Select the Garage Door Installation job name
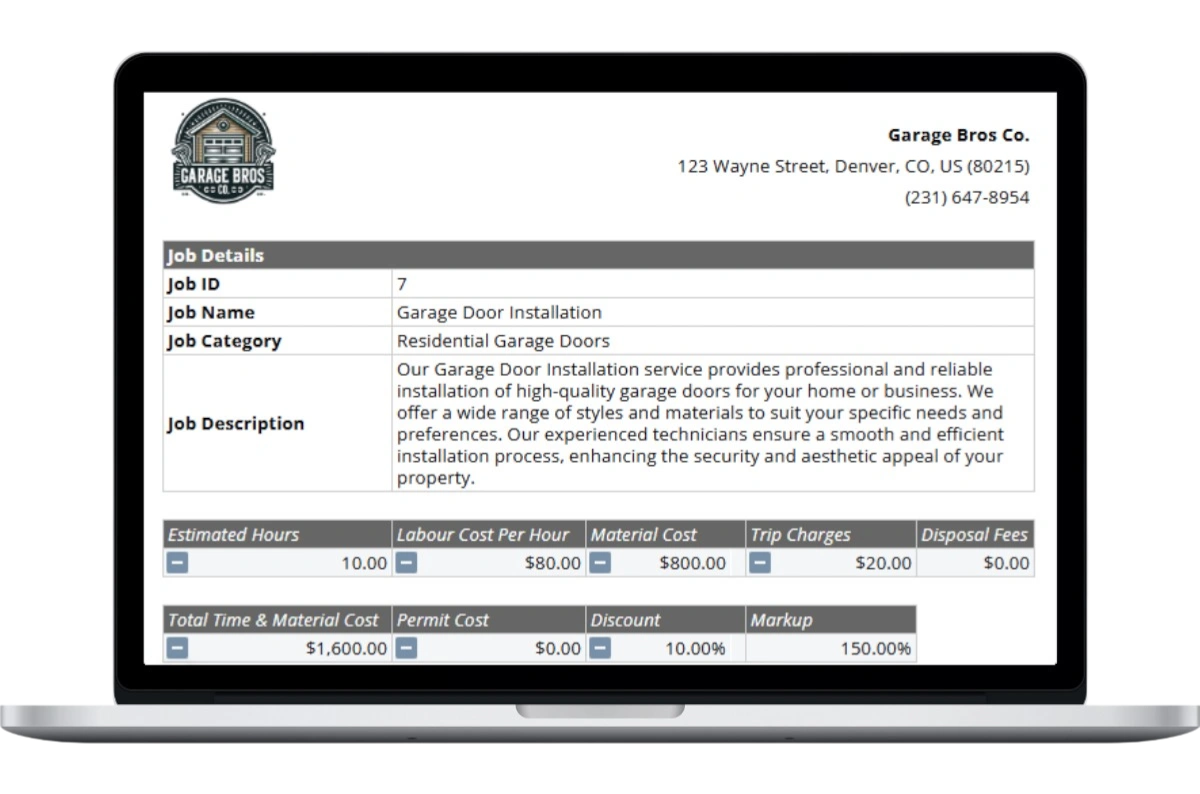This screenshot has height=794, width=1200. point(499,312)
